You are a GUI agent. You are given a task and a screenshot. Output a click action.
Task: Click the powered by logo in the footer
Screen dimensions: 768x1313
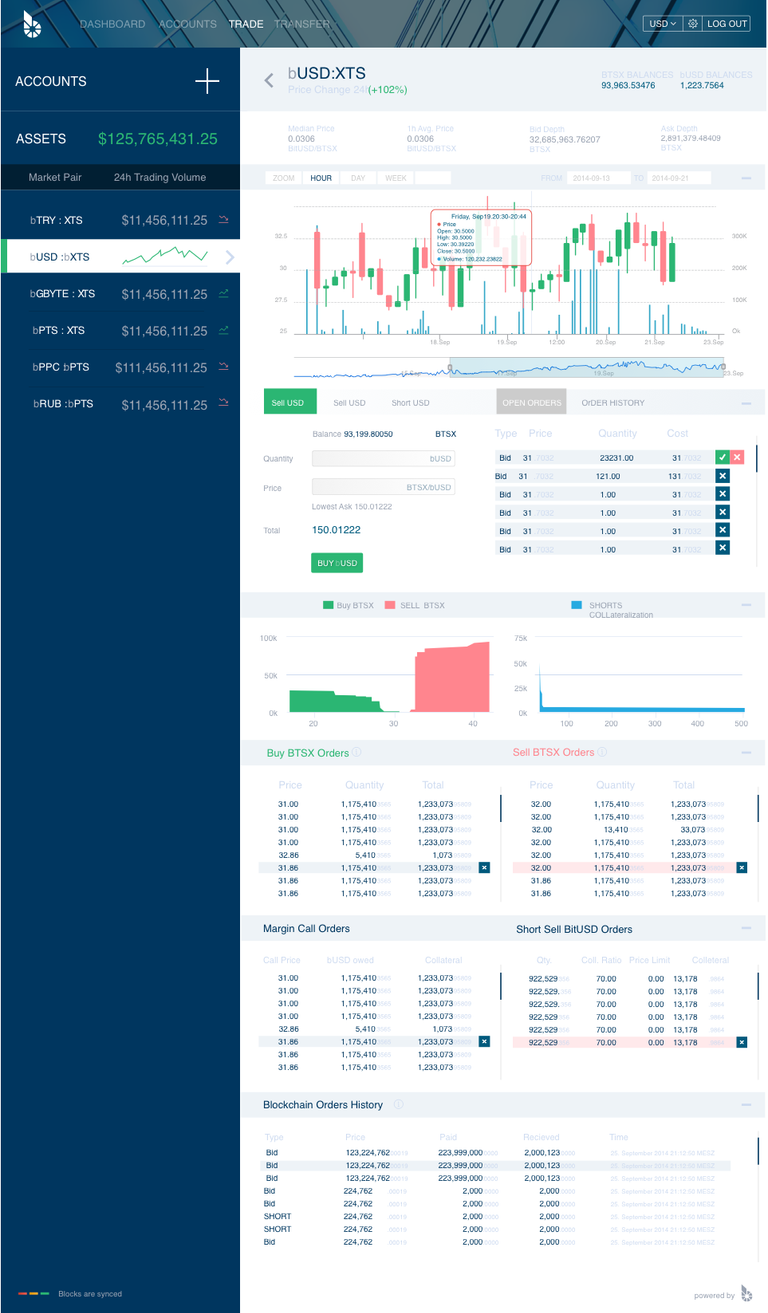[x=747, y=1293]
